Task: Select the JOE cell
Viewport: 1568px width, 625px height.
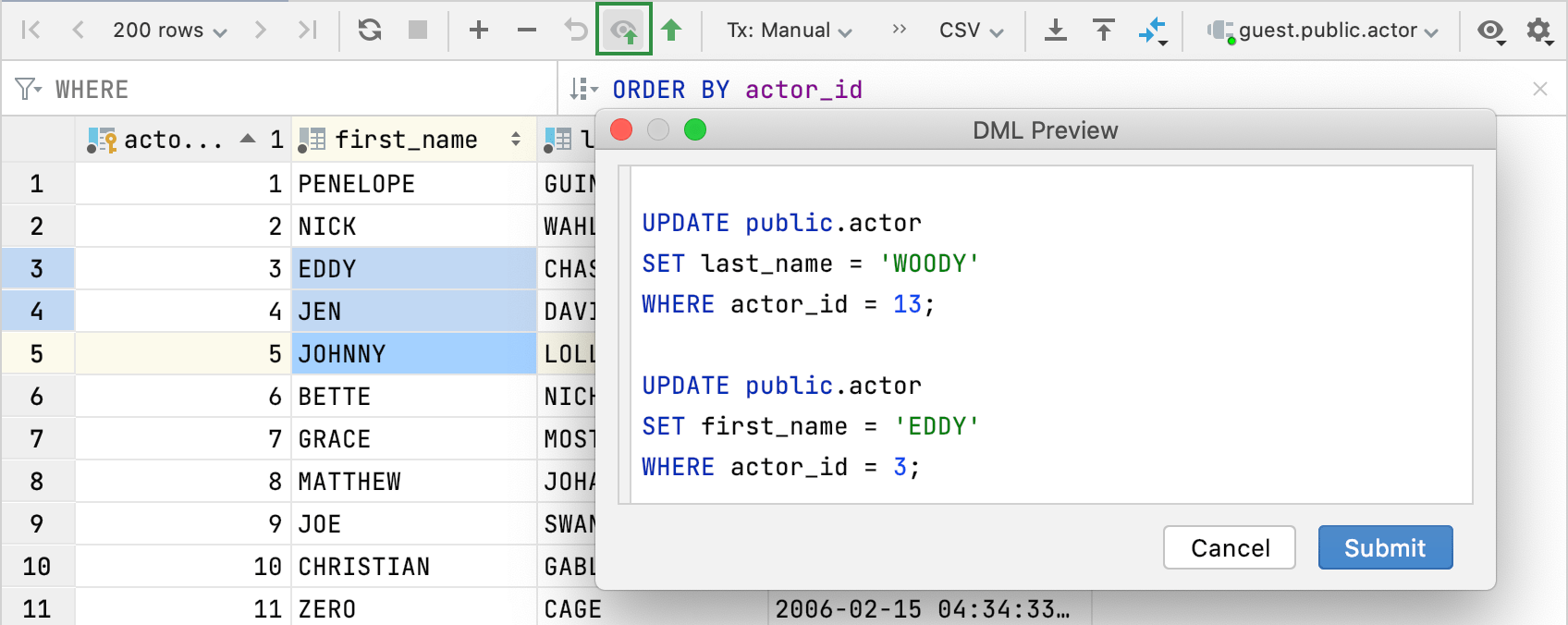Action: (x=414, y=524)
